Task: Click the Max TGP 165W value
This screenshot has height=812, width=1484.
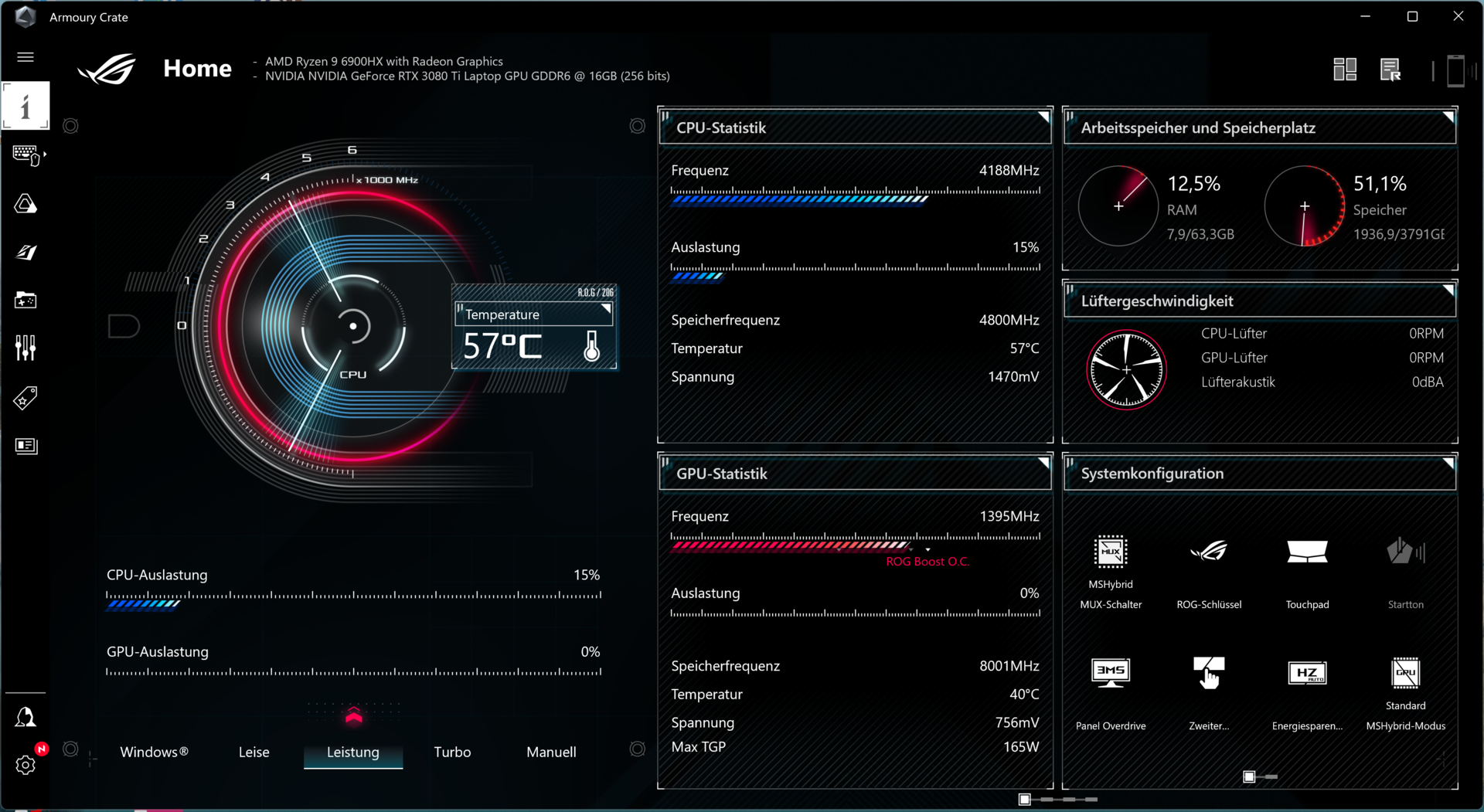Action: tap(1021, 747)
